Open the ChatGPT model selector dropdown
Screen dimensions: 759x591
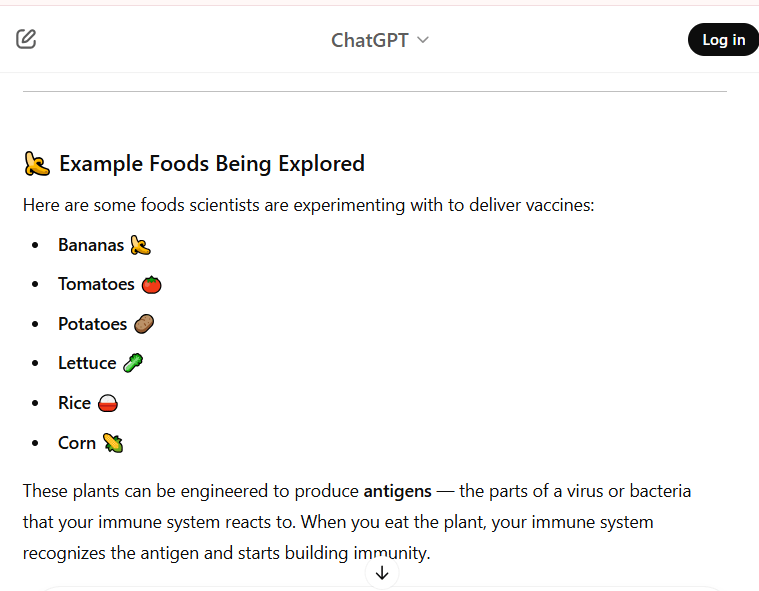pyautogui.click(x=370, y=40)
